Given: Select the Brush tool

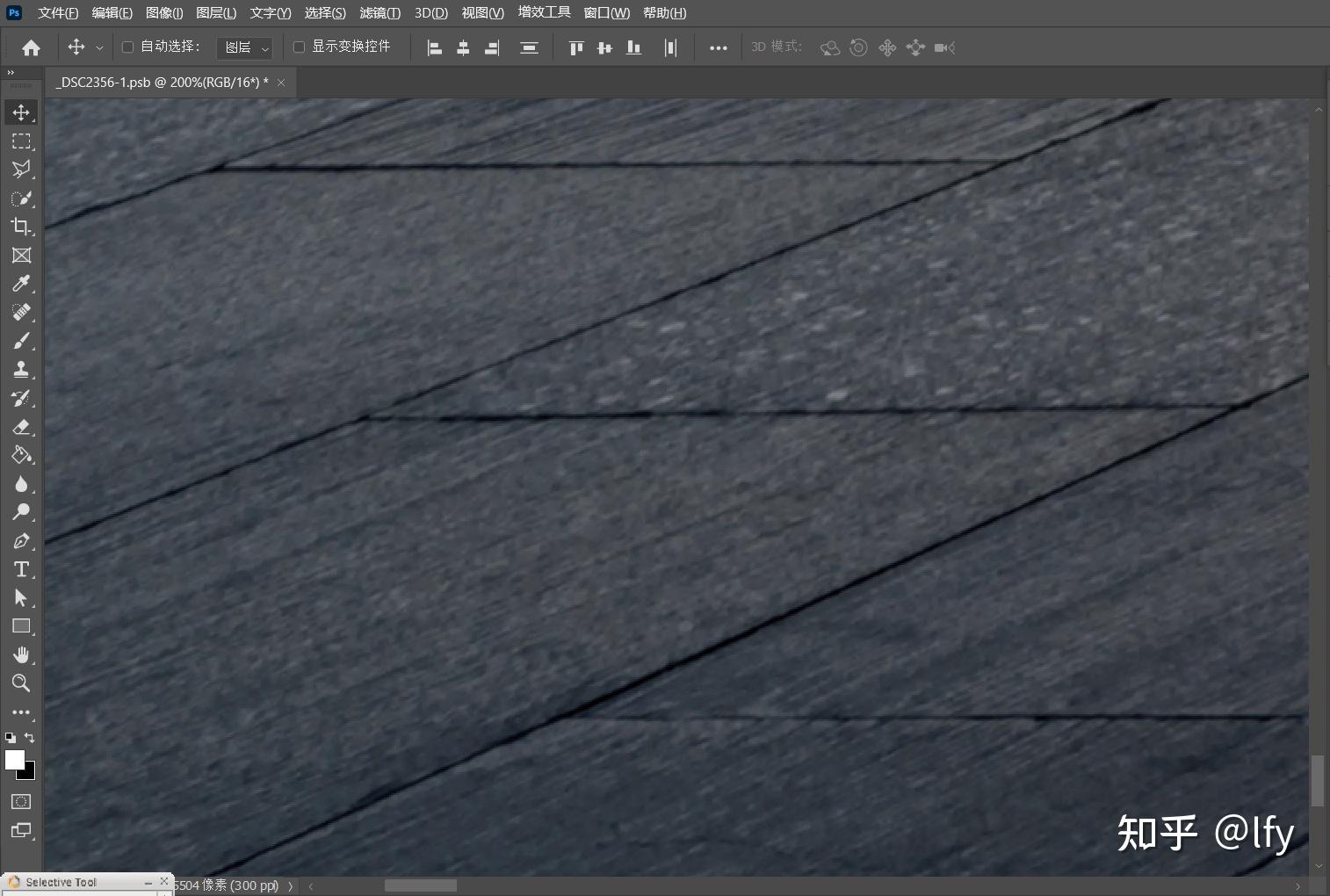Looking at the screenshot, I should 21,341.
